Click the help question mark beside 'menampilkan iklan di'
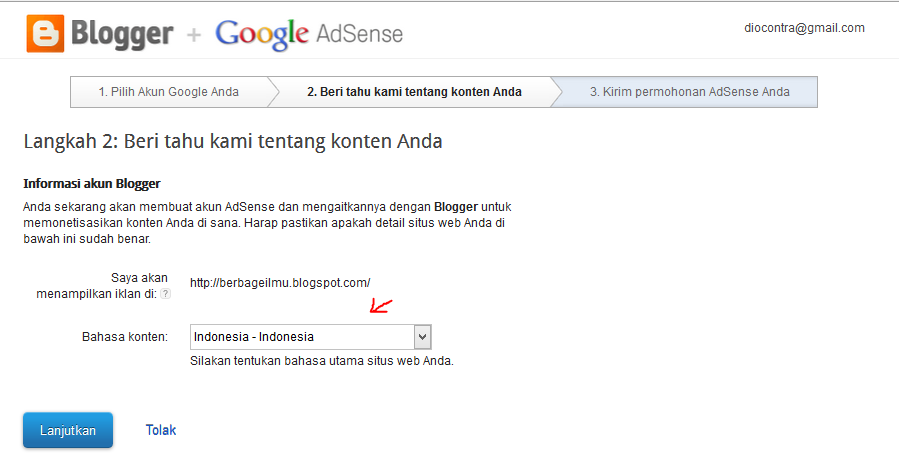The height and width of the screenshot is (468, 899). [x=165, y=294]
